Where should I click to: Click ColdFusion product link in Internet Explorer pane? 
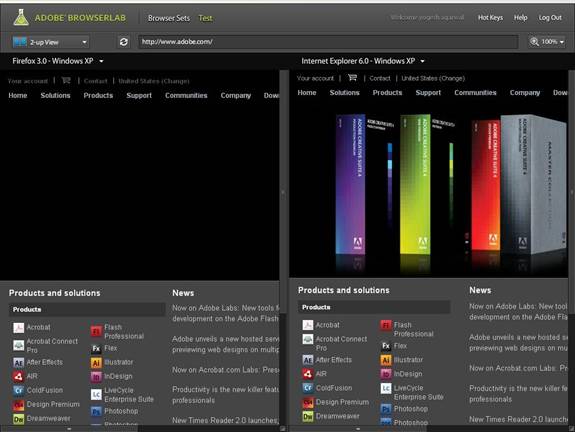pyautogui.click(x=334, y=388)
